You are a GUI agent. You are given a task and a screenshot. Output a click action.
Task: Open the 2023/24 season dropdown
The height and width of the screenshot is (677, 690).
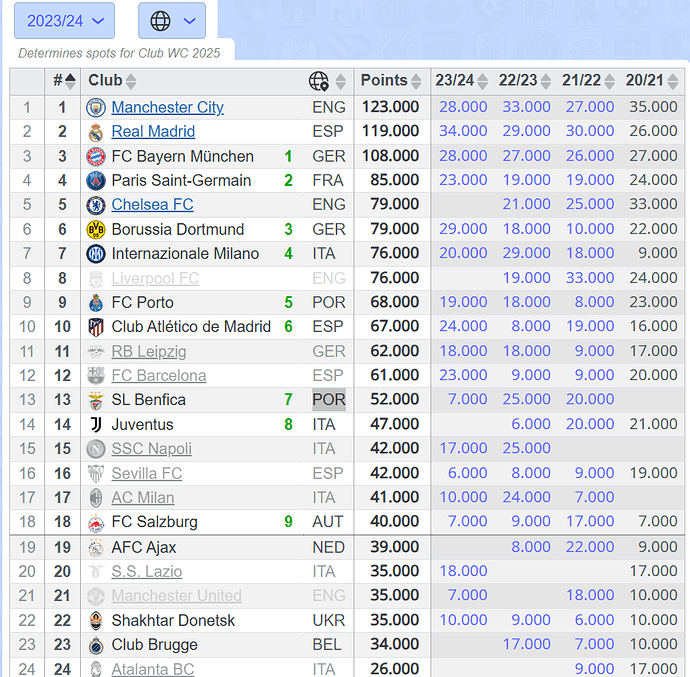[x=65, y=21]
